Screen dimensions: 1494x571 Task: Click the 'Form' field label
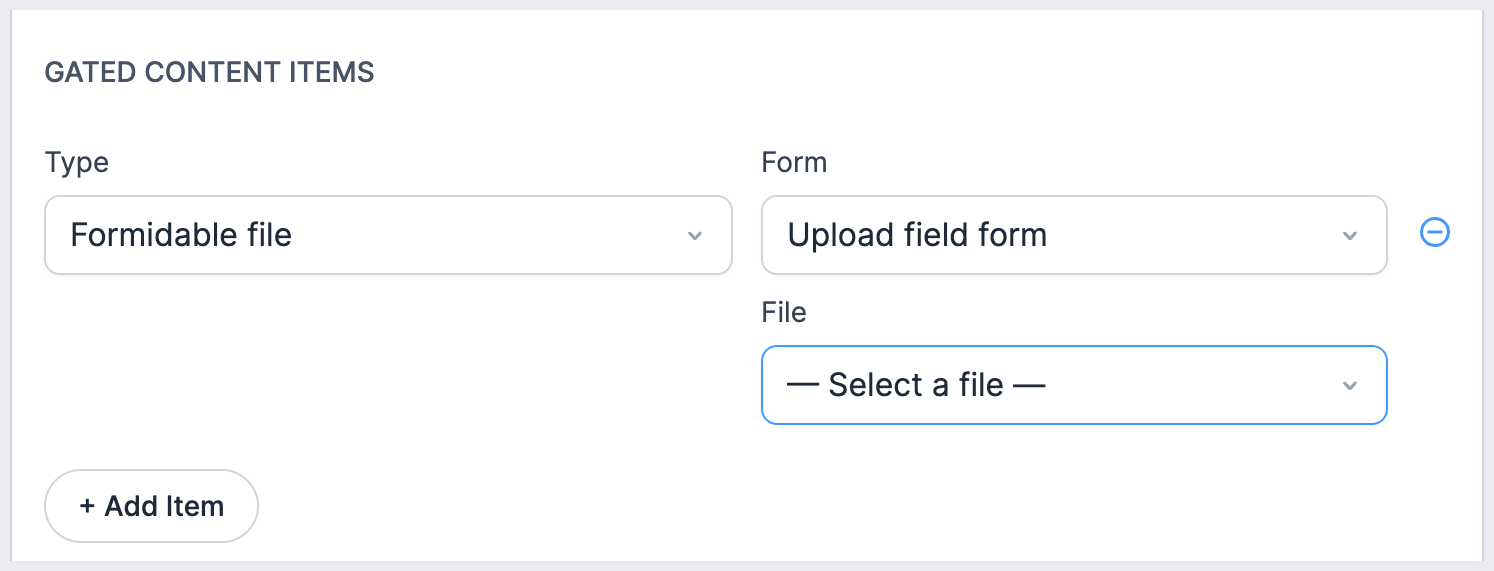pos(794,162)
